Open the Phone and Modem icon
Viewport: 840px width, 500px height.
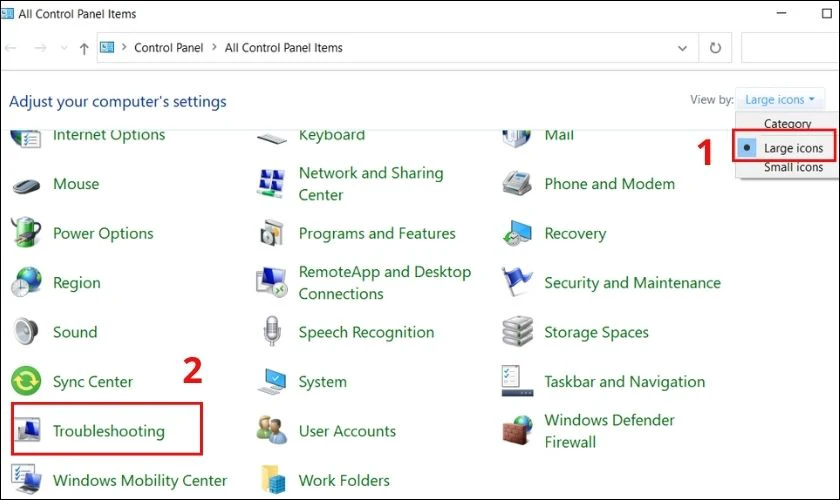517,183
